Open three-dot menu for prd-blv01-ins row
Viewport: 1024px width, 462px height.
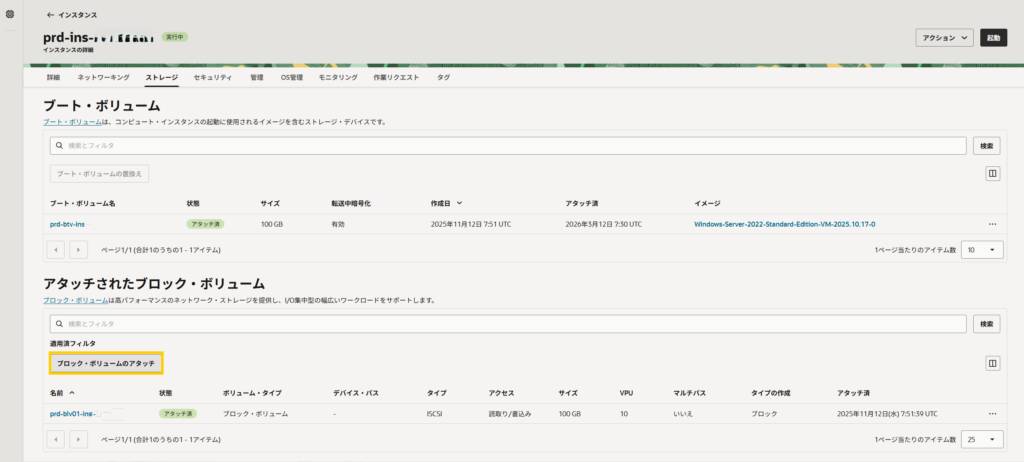[992, 413]
